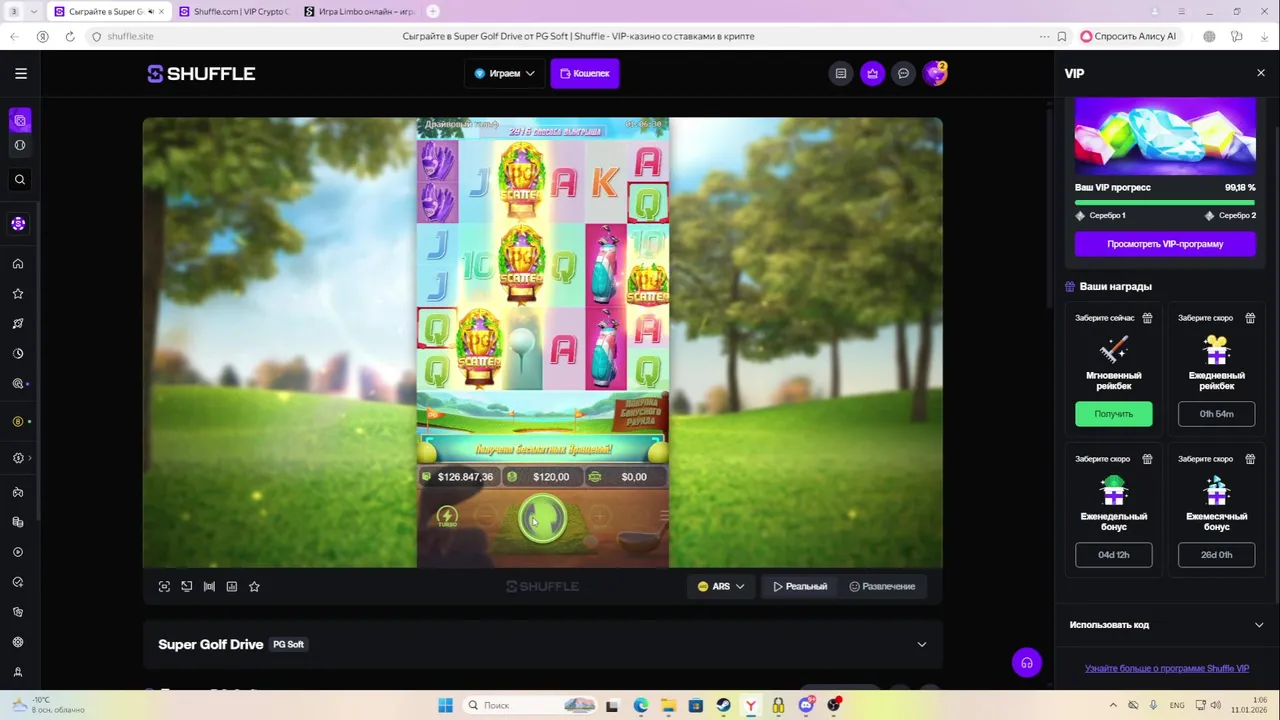Click the bet amount $120,00 field
This screenshot has height=720, width=1280.
pyautogui.click(x=543, y=477)
